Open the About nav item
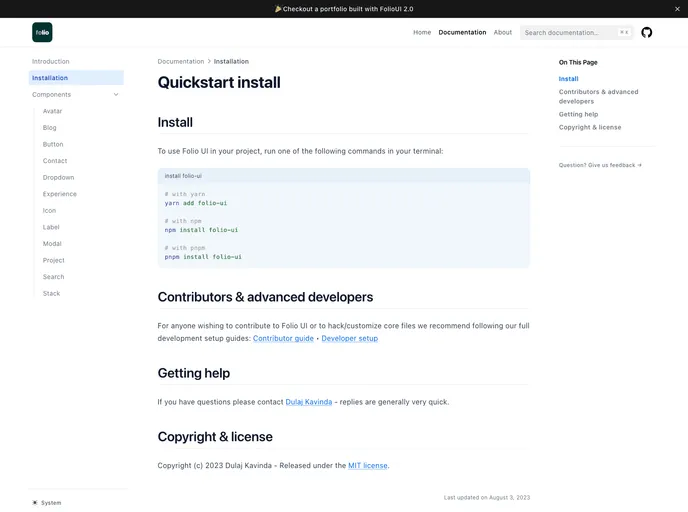This screenshot has height=512, width=688. (502, 32)
